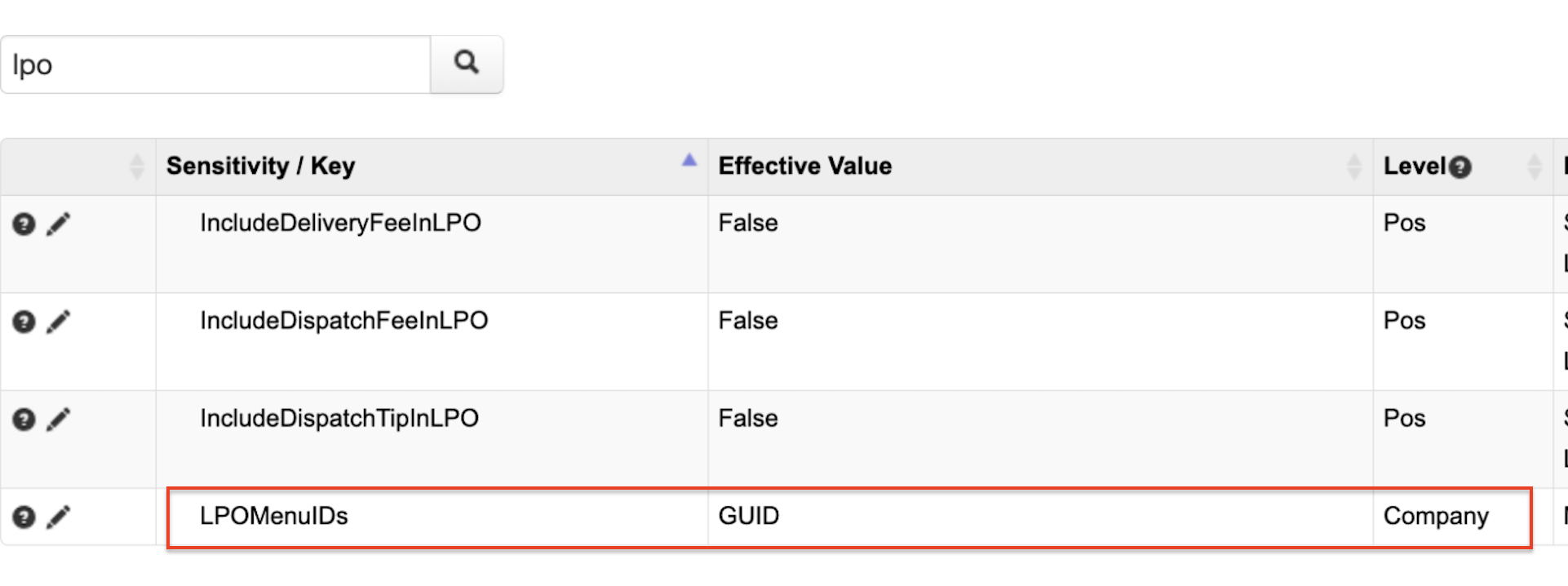
Task: Sort by Sensitivity / Key column
Action: 689,161
